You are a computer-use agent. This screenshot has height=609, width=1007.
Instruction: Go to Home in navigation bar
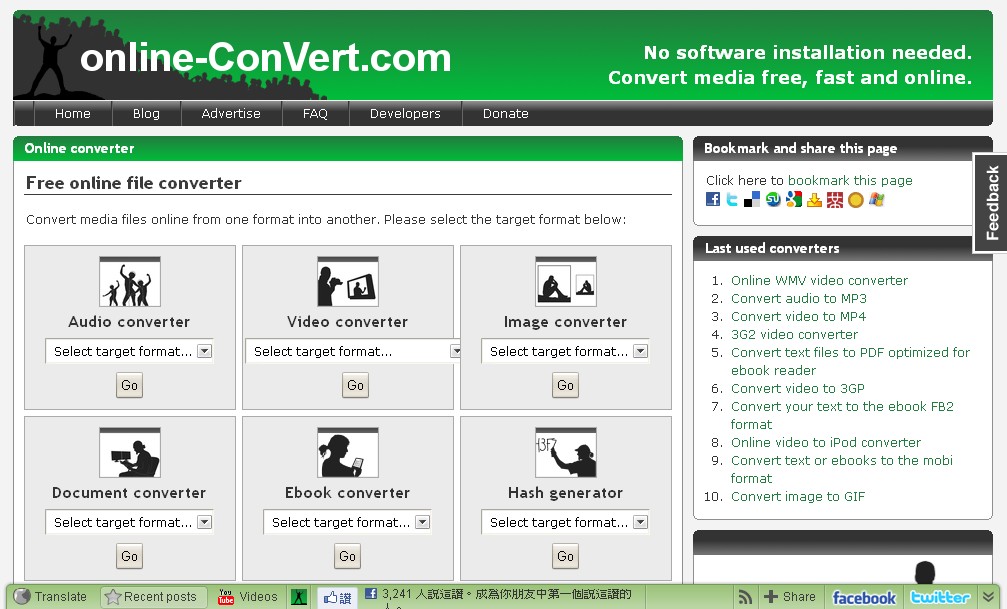point(73,114)
